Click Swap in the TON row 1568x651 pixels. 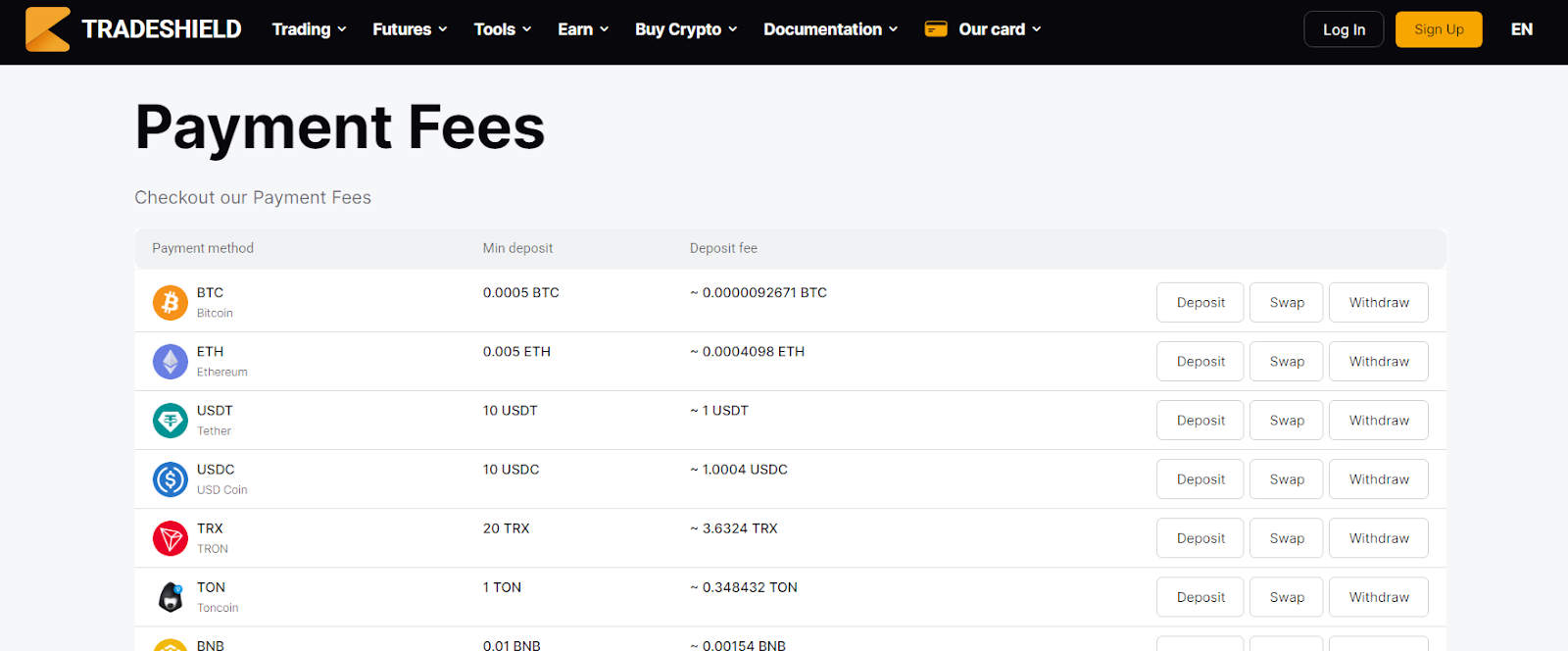pos(1287,596)
